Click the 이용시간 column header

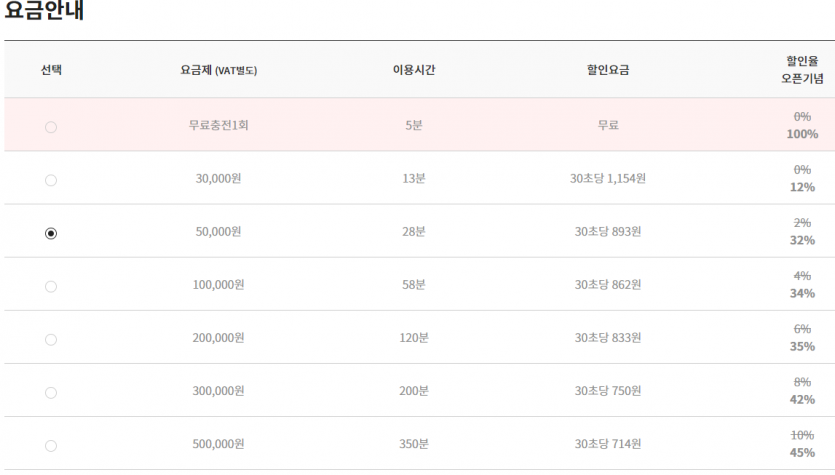point(414,70)
